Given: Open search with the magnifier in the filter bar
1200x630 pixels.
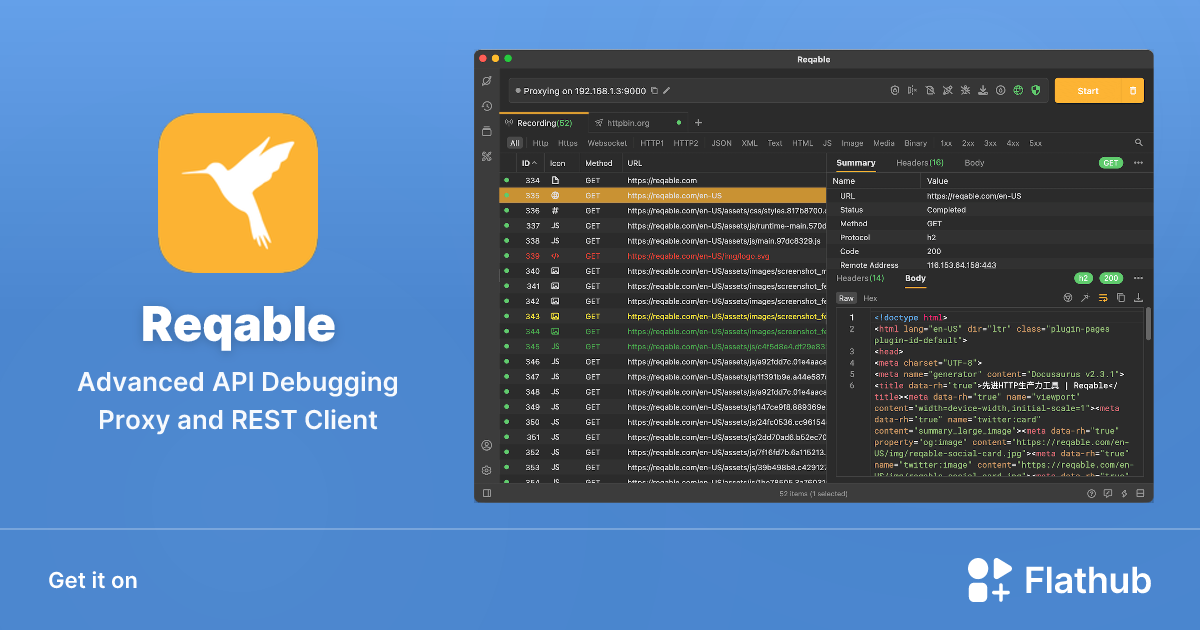Looking at the screenshot, I should pyautogui.click(x=1139, y=142).
